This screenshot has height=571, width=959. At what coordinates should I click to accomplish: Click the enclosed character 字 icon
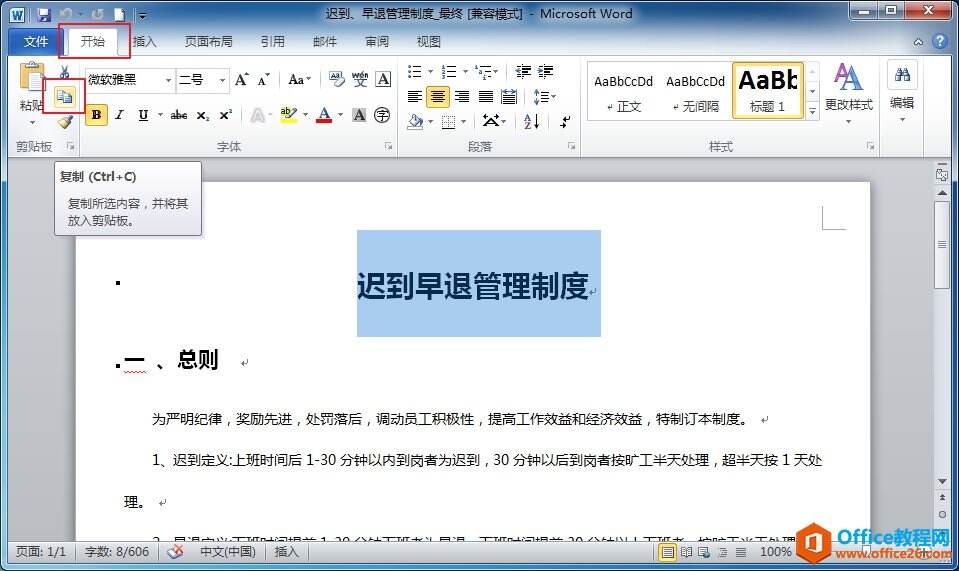(x=382, y=115)
